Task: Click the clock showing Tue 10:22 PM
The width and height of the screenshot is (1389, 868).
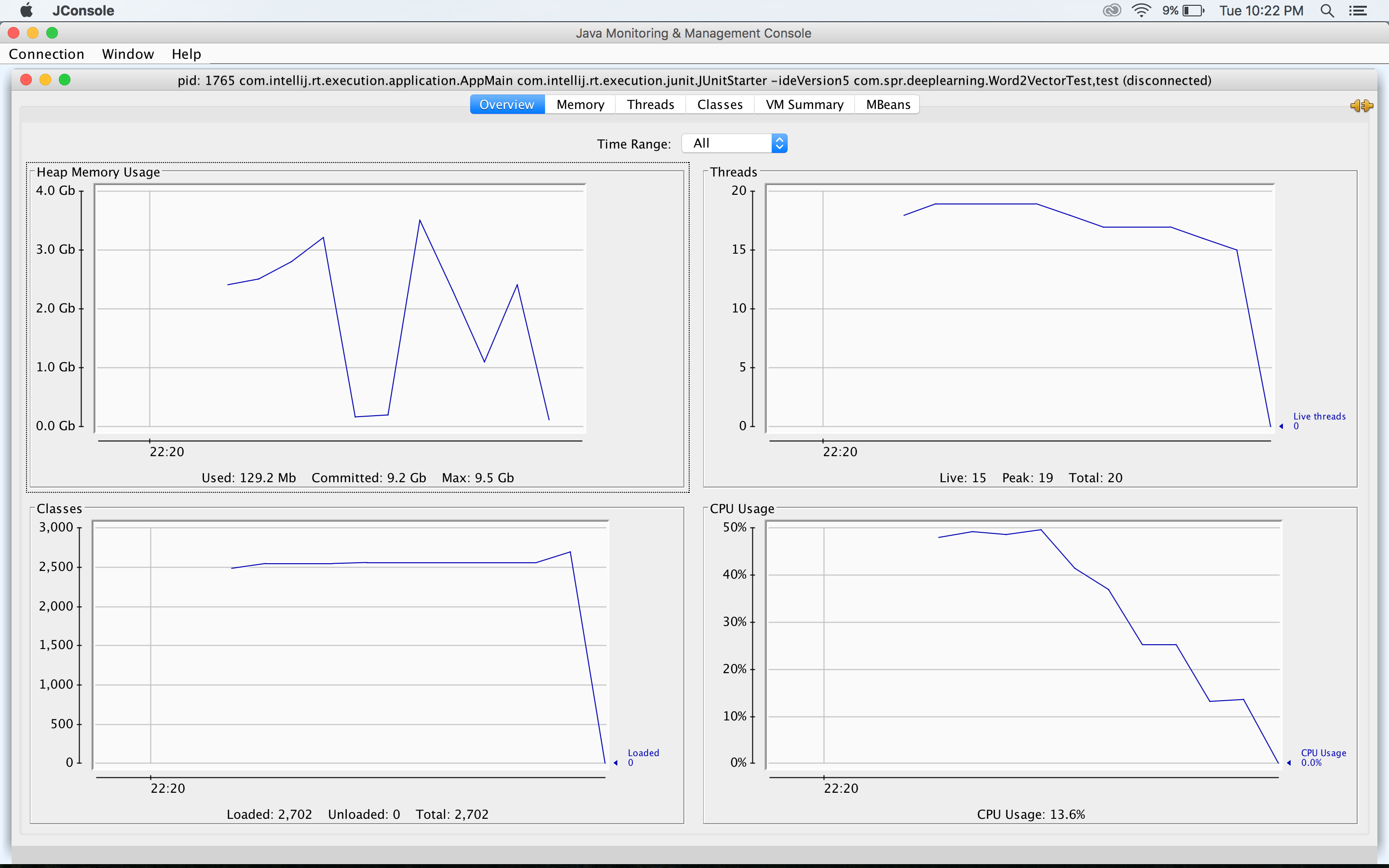Action: tap(1261, 10)
